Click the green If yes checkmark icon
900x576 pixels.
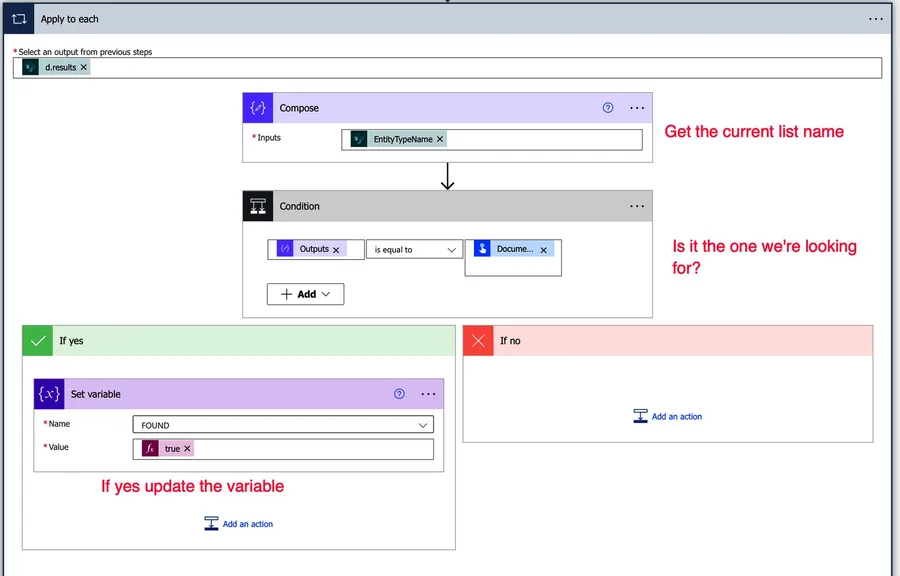pos(39,341)
